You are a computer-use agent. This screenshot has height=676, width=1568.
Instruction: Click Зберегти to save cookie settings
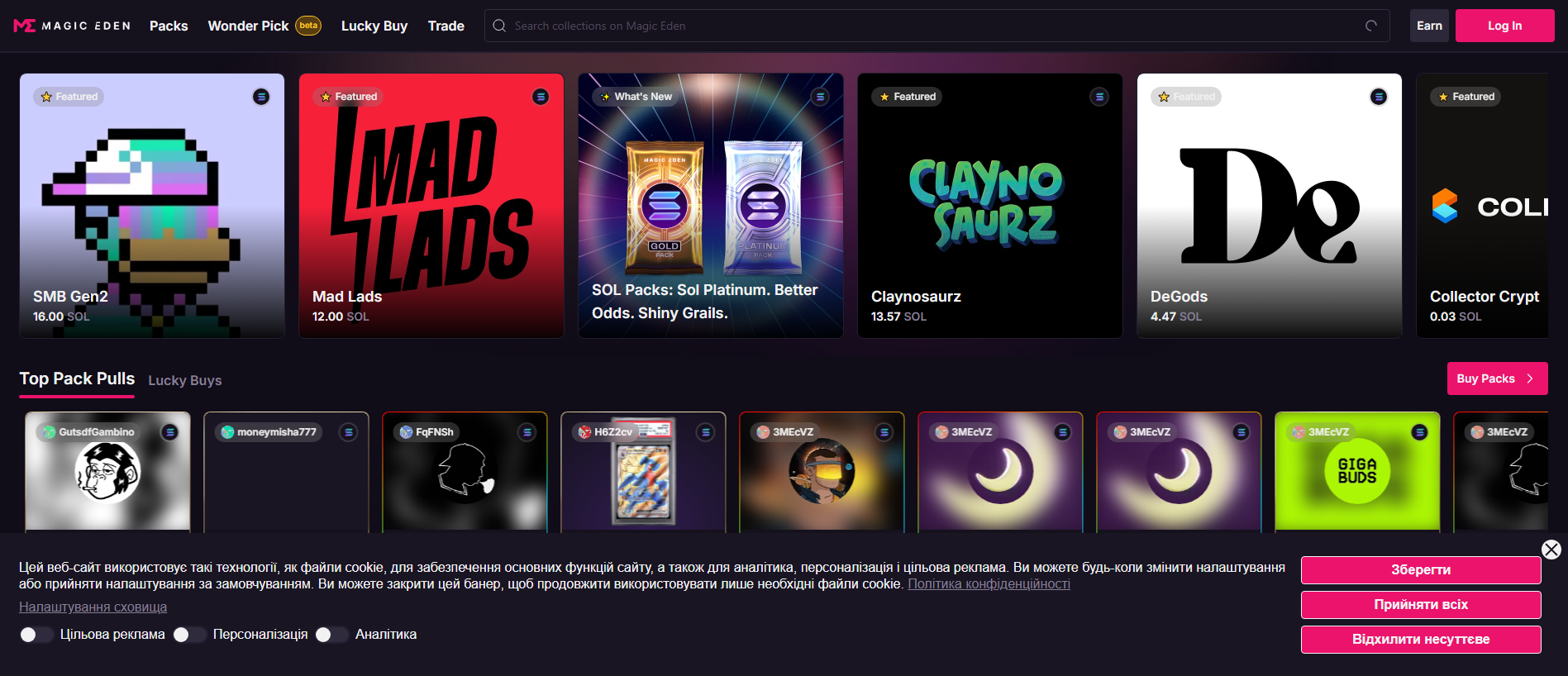click(1421, 570)
